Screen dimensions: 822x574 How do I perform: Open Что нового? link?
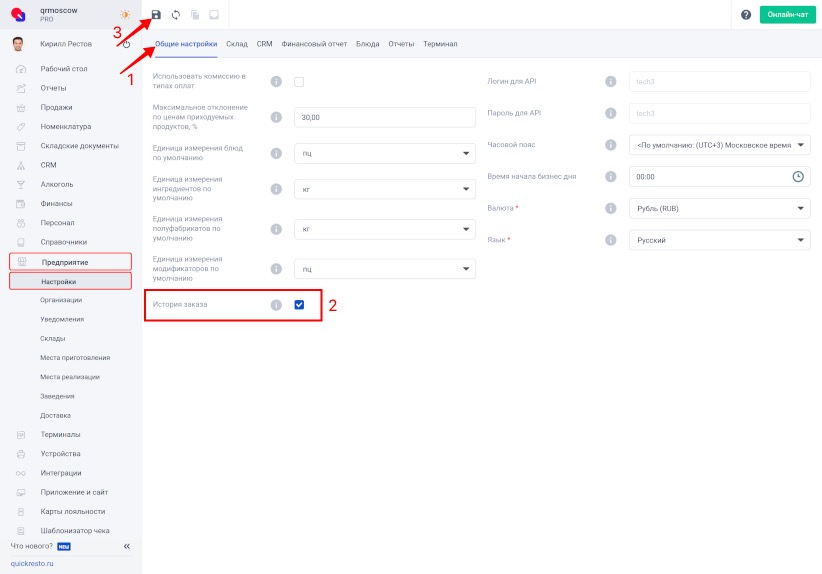pos(31,546)
